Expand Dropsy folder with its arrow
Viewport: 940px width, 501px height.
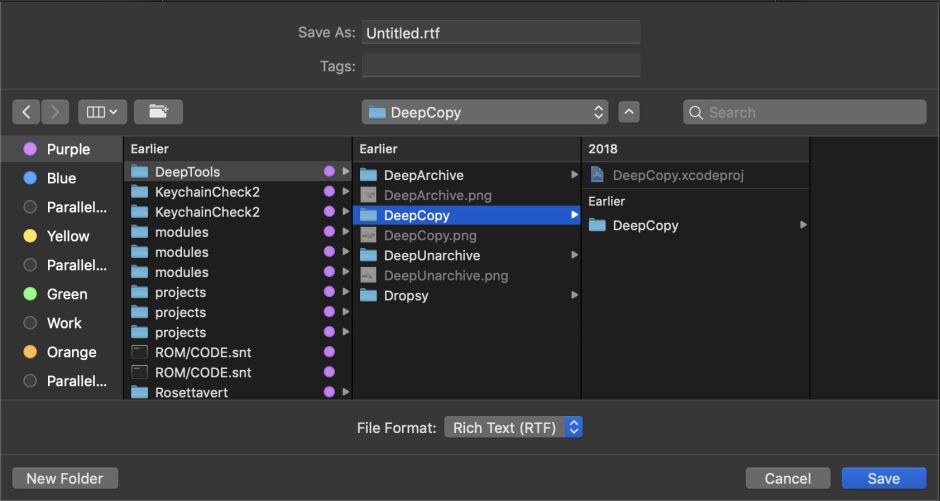574,295
